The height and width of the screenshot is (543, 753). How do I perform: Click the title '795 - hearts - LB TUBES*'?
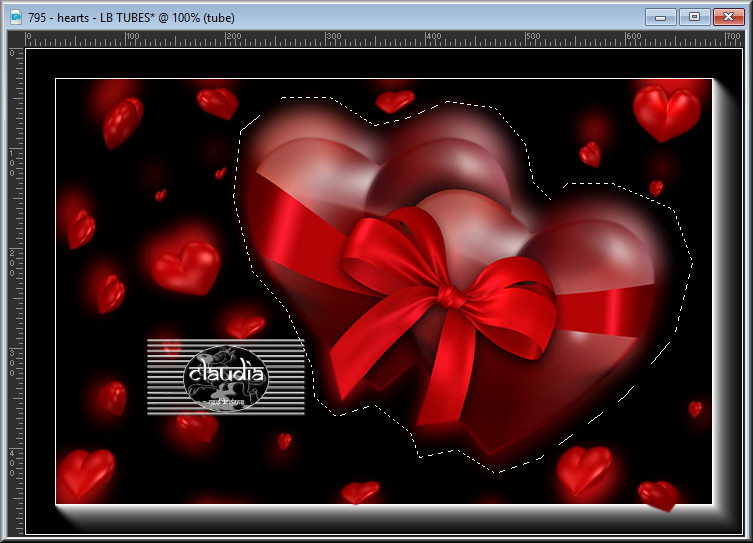89,18
